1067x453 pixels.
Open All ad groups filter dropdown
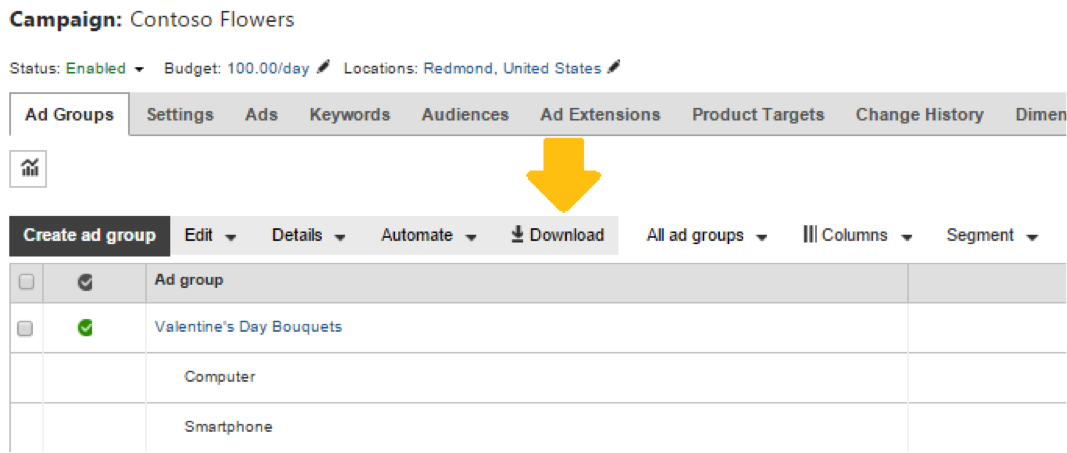707,235
